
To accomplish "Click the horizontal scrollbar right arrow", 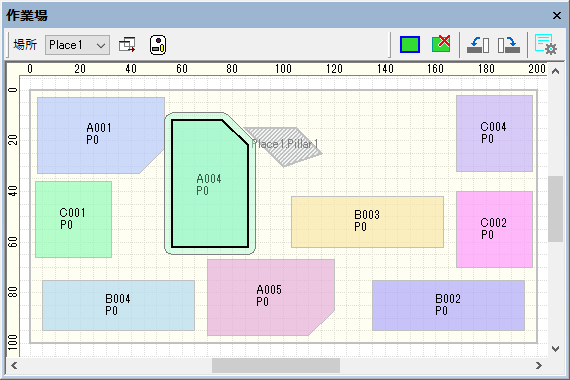I will tap(539, 365).
